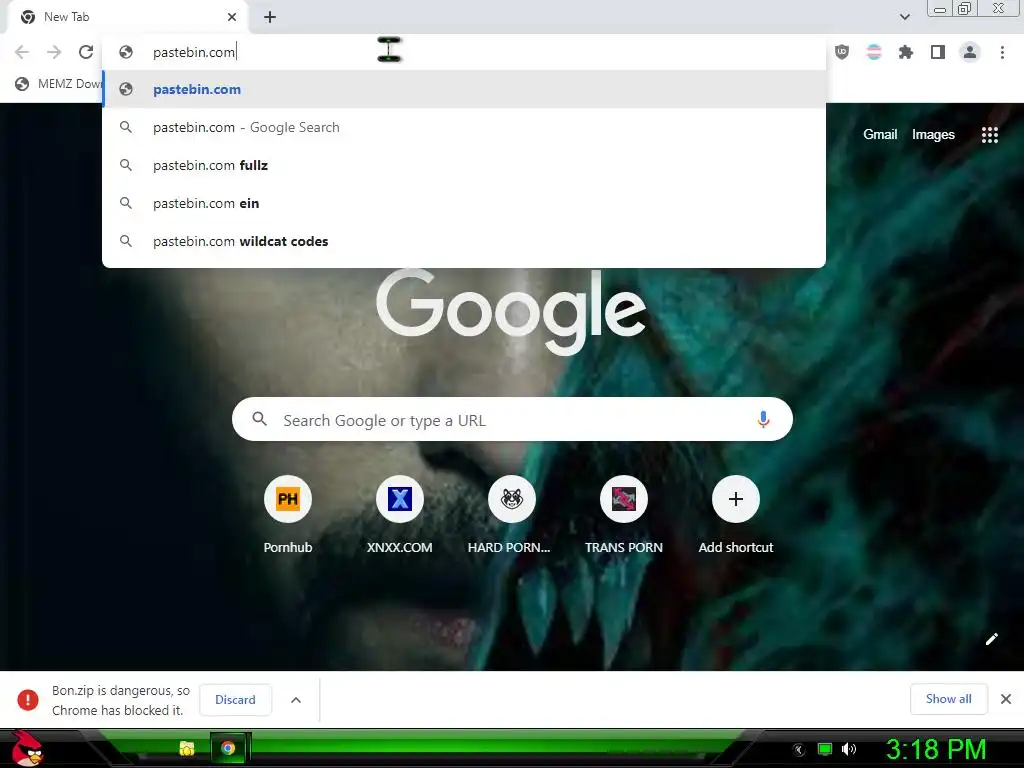This screenshot has width=1024, height=768.
Task: Customize this page with the pencil icon
Action: (991, 639)
